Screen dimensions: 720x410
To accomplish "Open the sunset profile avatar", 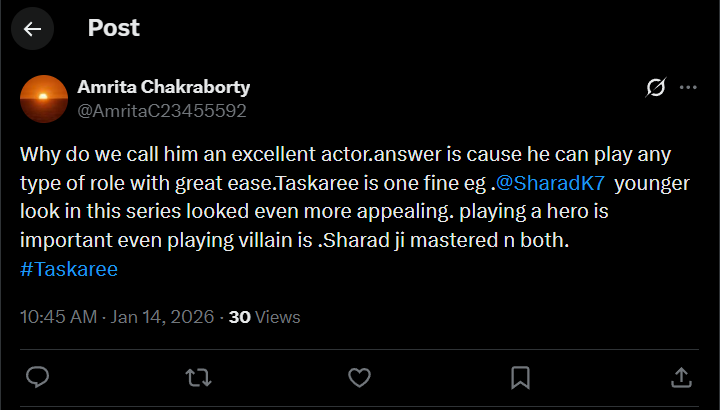I will 44,98.
